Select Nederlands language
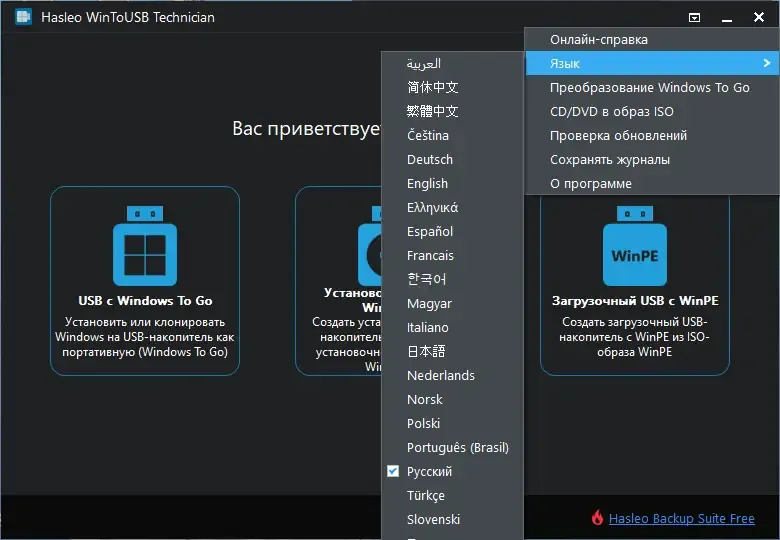 tap(452, 375)
